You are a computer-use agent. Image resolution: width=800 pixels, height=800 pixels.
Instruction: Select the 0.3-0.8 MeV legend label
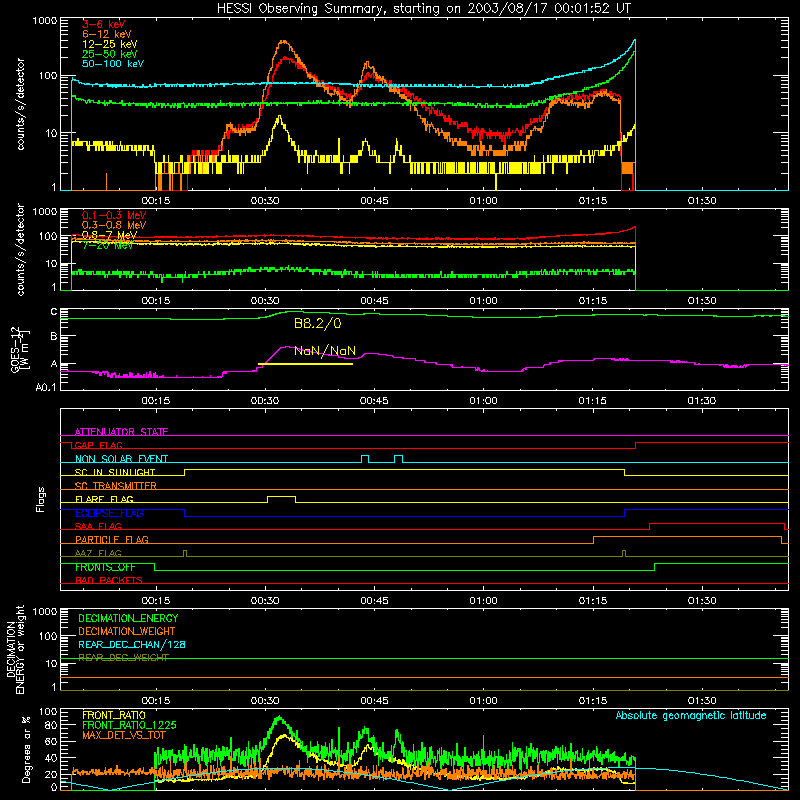pyautogui.click(x=114, y=225)
